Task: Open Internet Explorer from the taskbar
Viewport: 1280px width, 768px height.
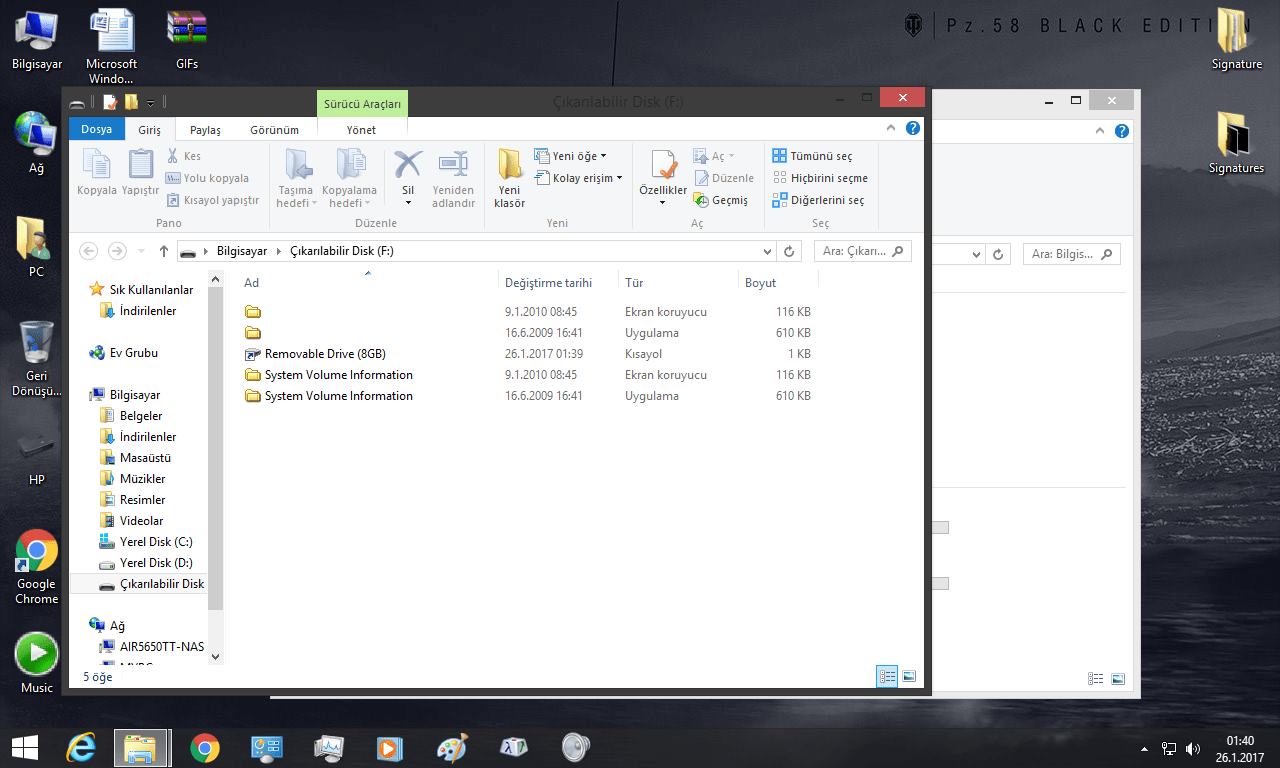Action: [x=80, y=748]
